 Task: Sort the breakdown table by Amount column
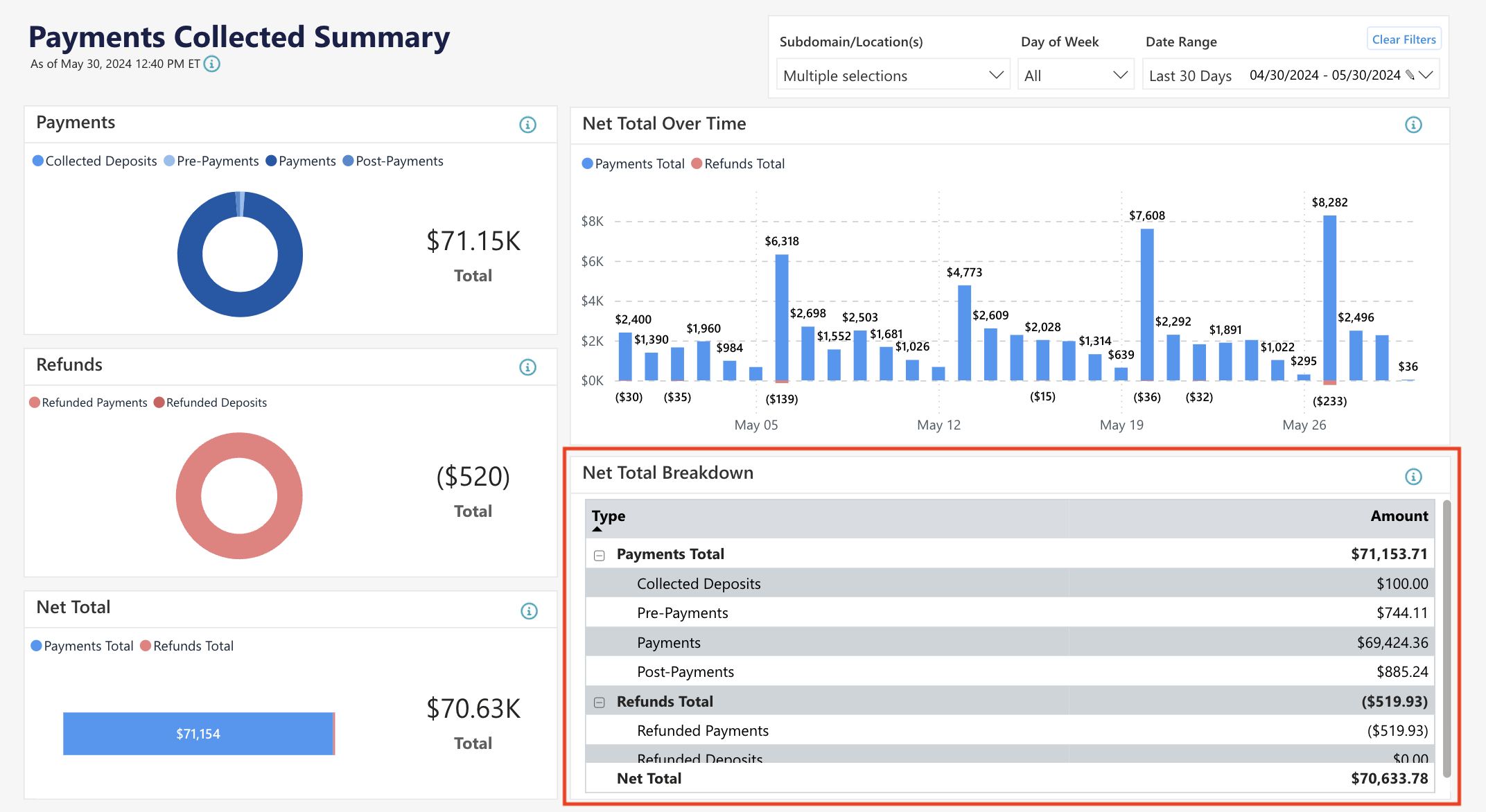coord(1399,515)
